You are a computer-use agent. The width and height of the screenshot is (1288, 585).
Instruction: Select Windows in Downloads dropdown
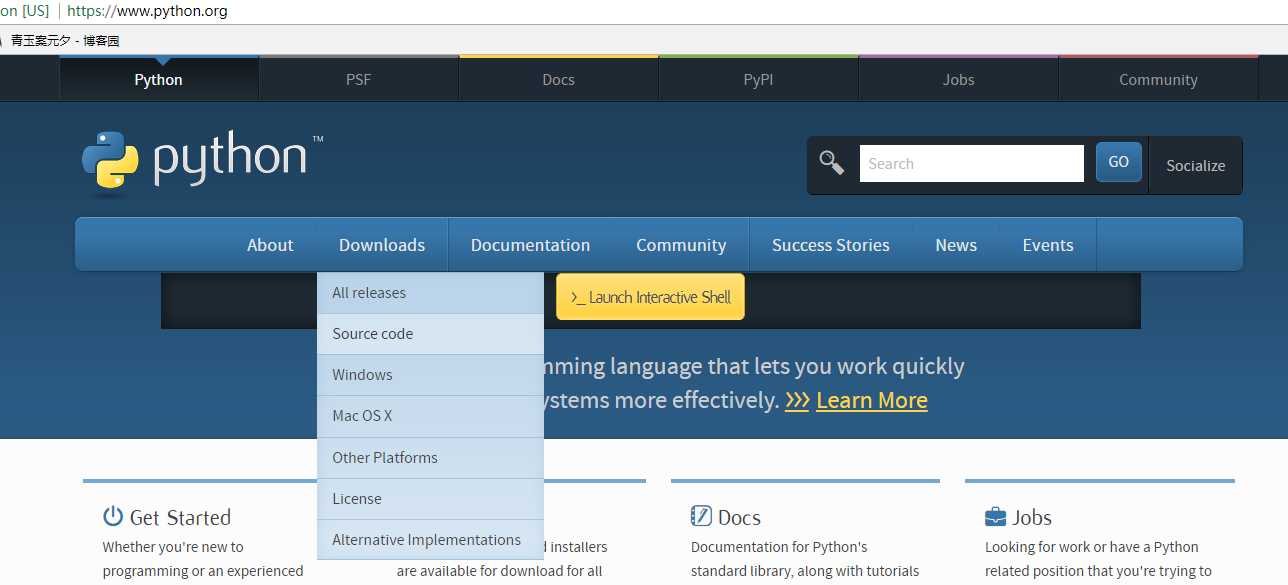(x=430, y=375)
